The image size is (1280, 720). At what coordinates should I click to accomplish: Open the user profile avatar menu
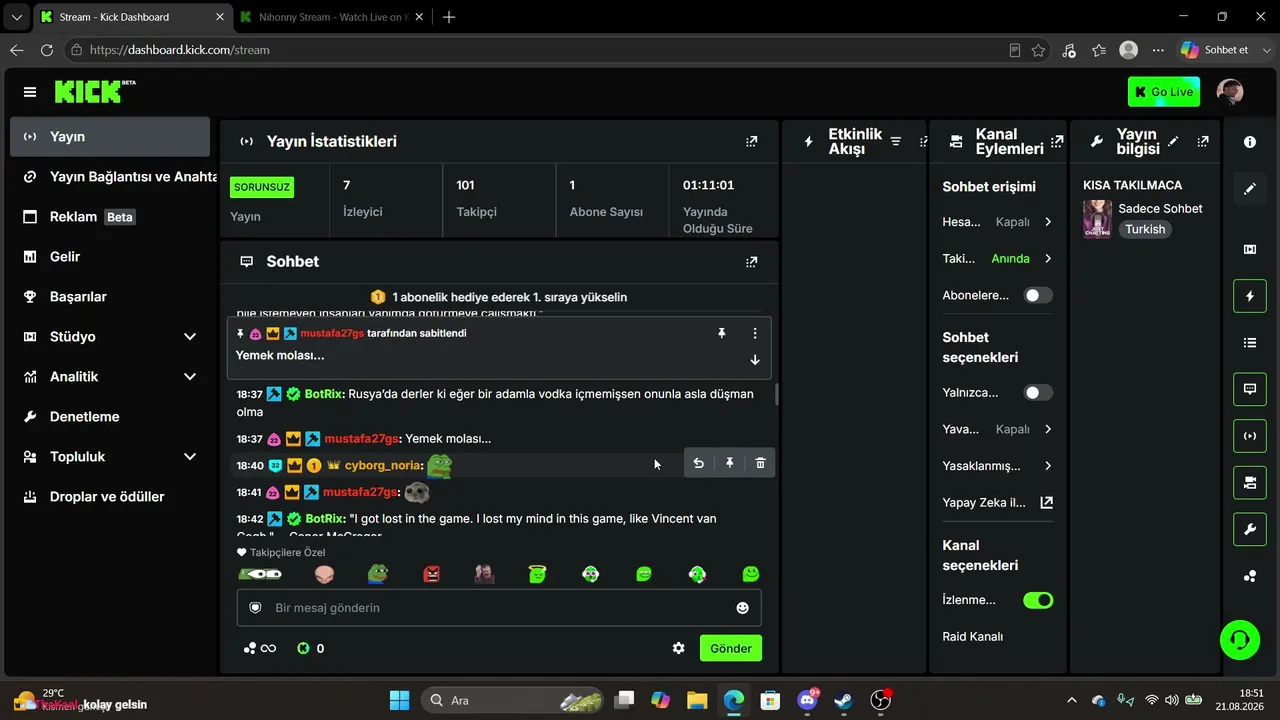1230,92
